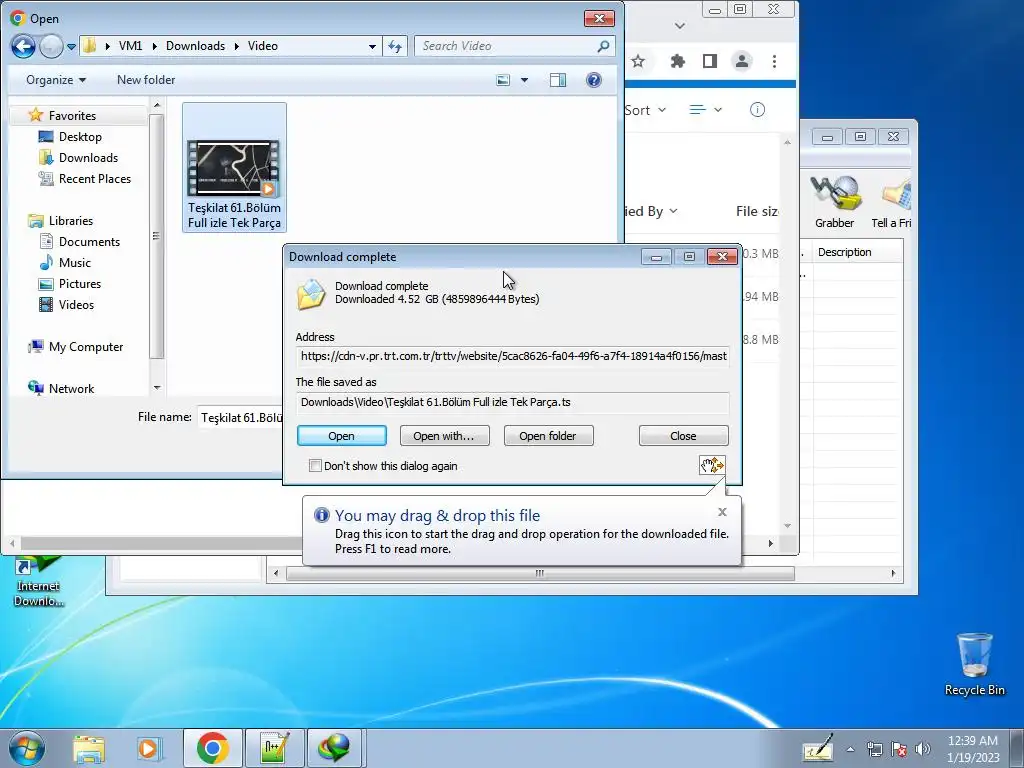Click the Tell a Friend toolbar icon
The image size is (1024, 768).
pos(891,202)
